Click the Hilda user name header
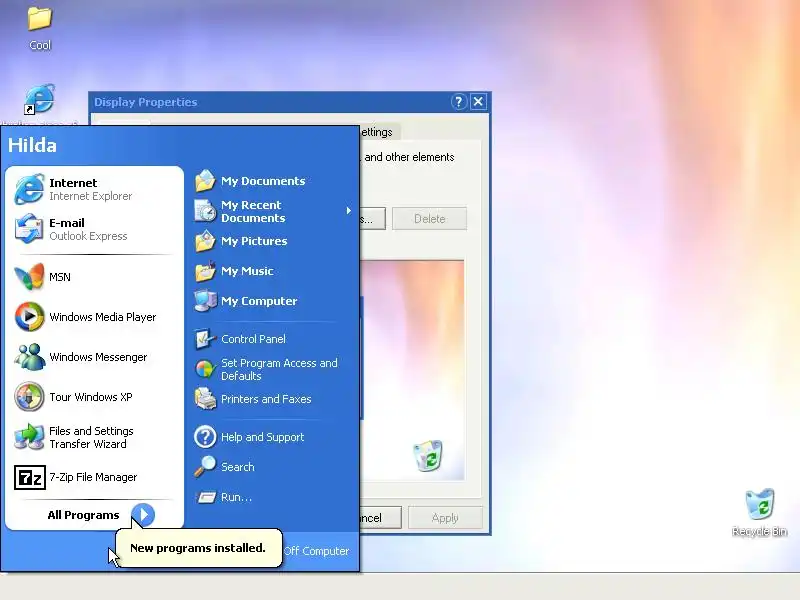This screenshot has height=600, width=800. pyautogui.click(x=32, y=145)
